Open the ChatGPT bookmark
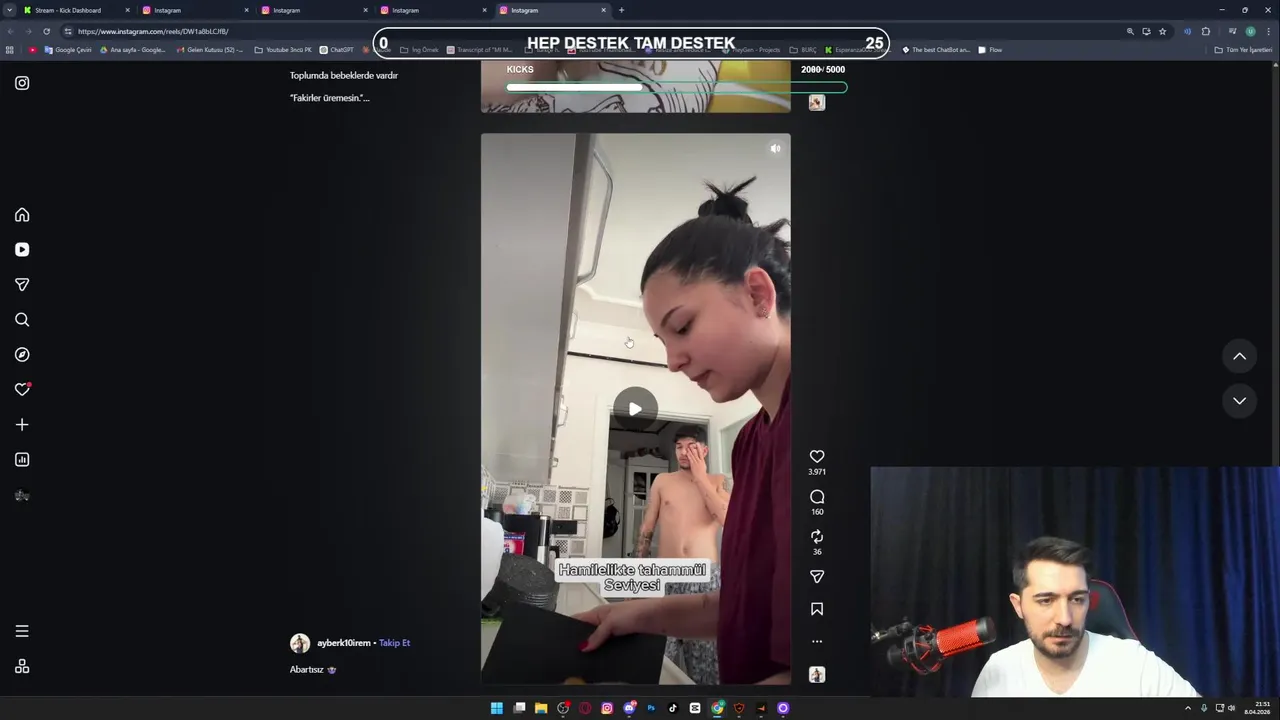Image resolution: width=1280 pixels, height=720 pixels. (337, 50)
